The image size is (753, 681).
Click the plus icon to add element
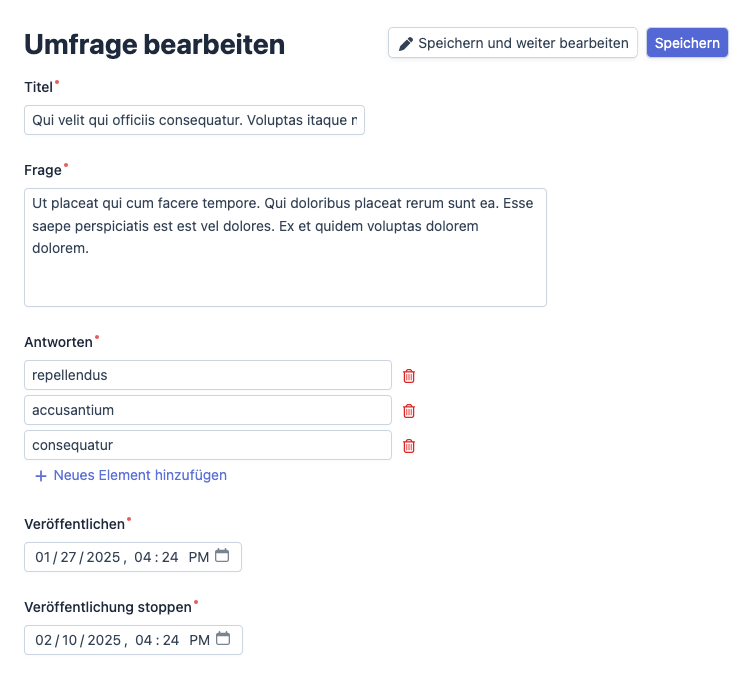[41, 476]
